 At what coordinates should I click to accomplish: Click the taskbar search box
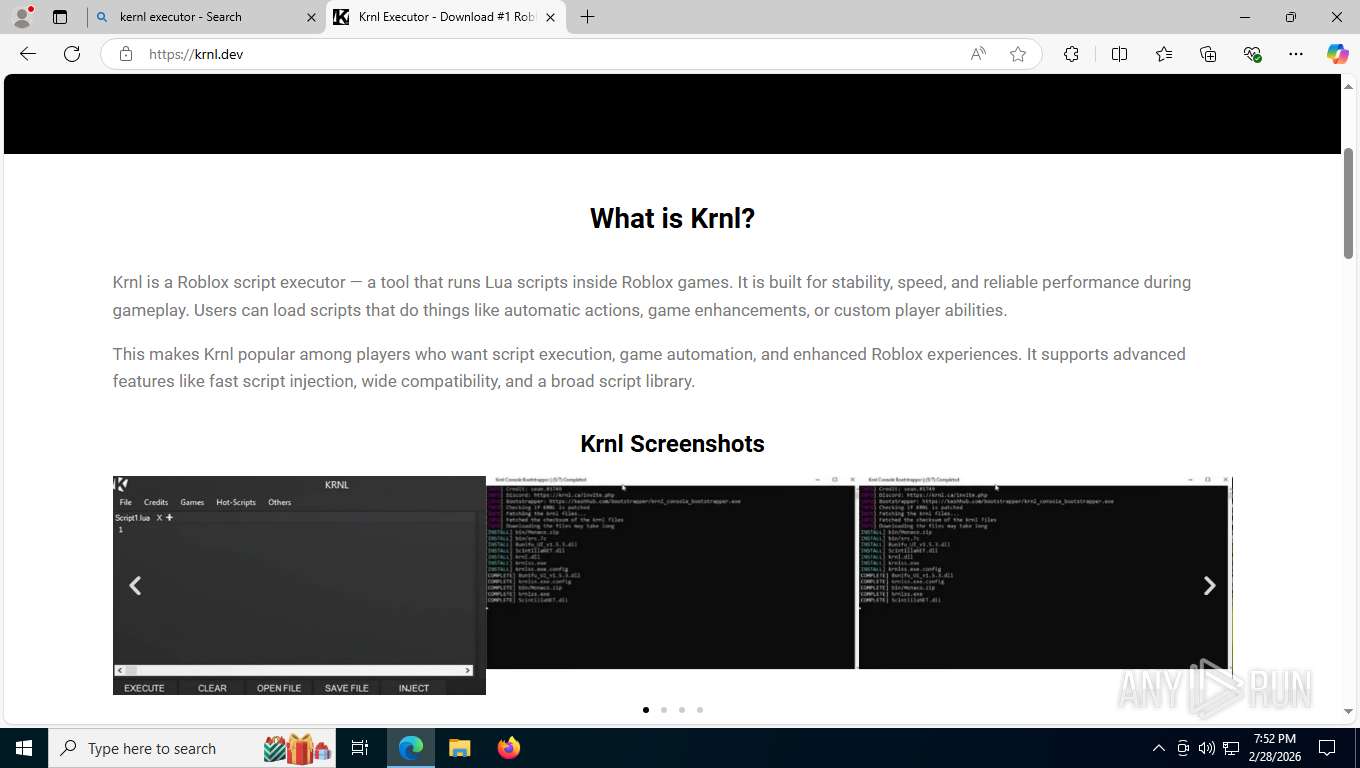point(194,748)
